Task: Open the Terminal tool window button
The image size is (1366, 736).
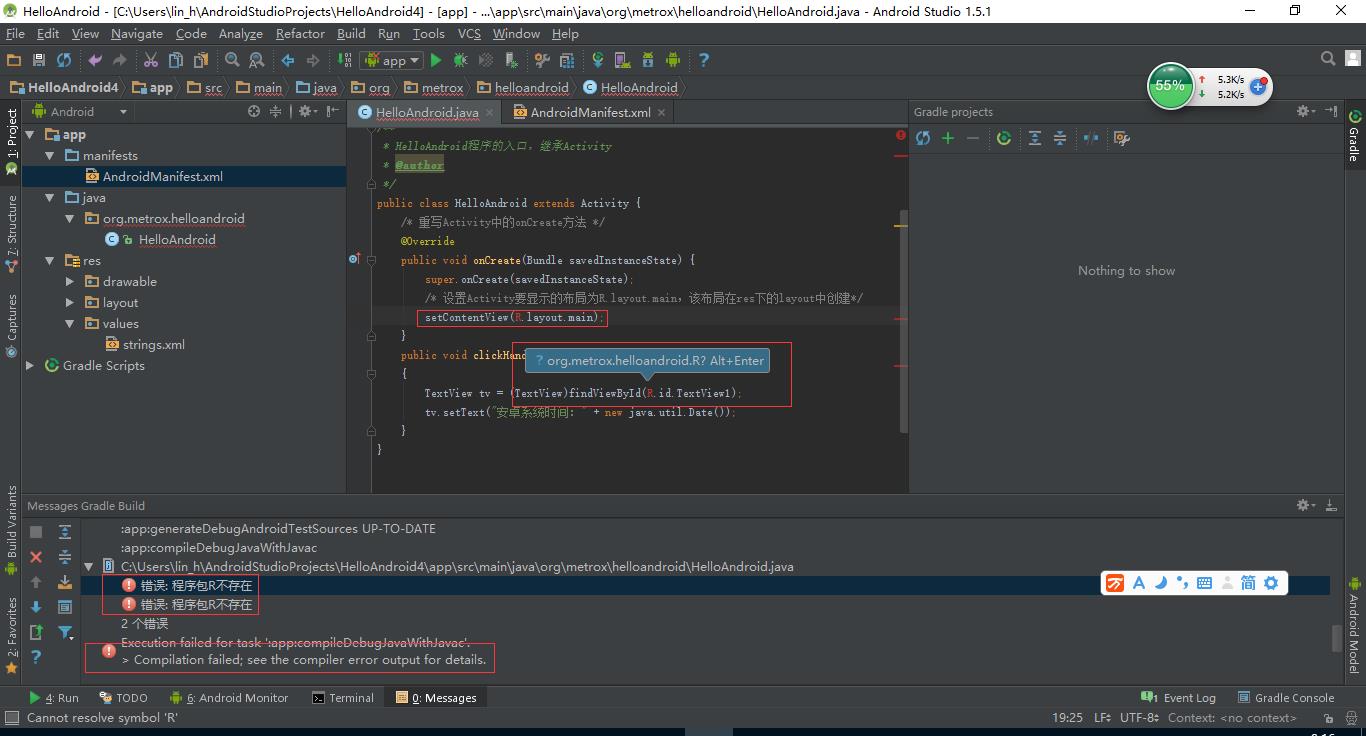Action: (343, 698)
